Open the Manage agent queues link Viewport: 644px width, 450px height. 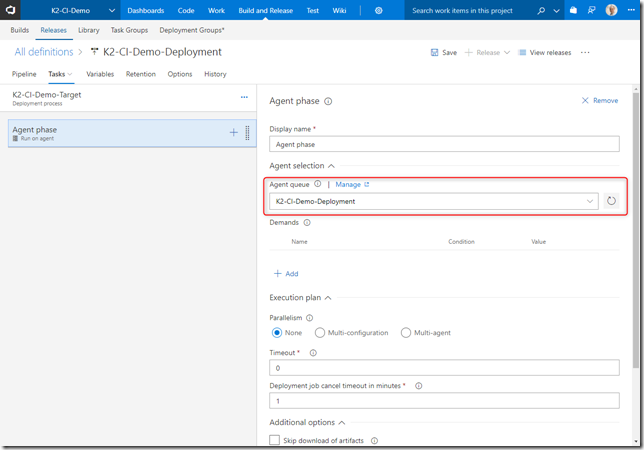[352, 184]
